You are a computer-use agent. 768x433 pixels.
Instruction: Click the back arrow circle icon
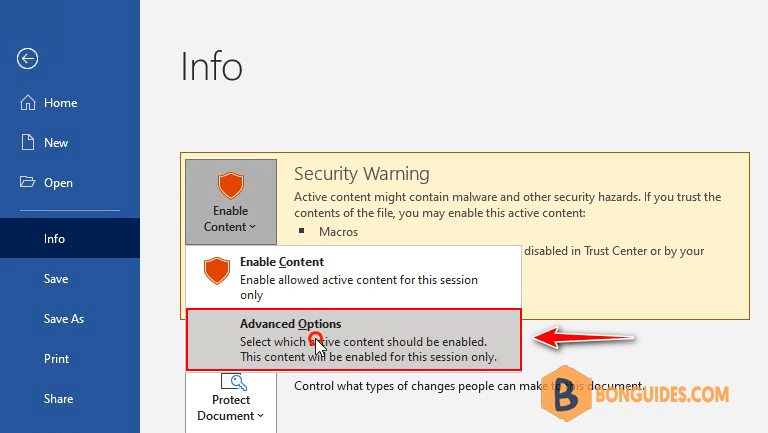pos(27,59)
